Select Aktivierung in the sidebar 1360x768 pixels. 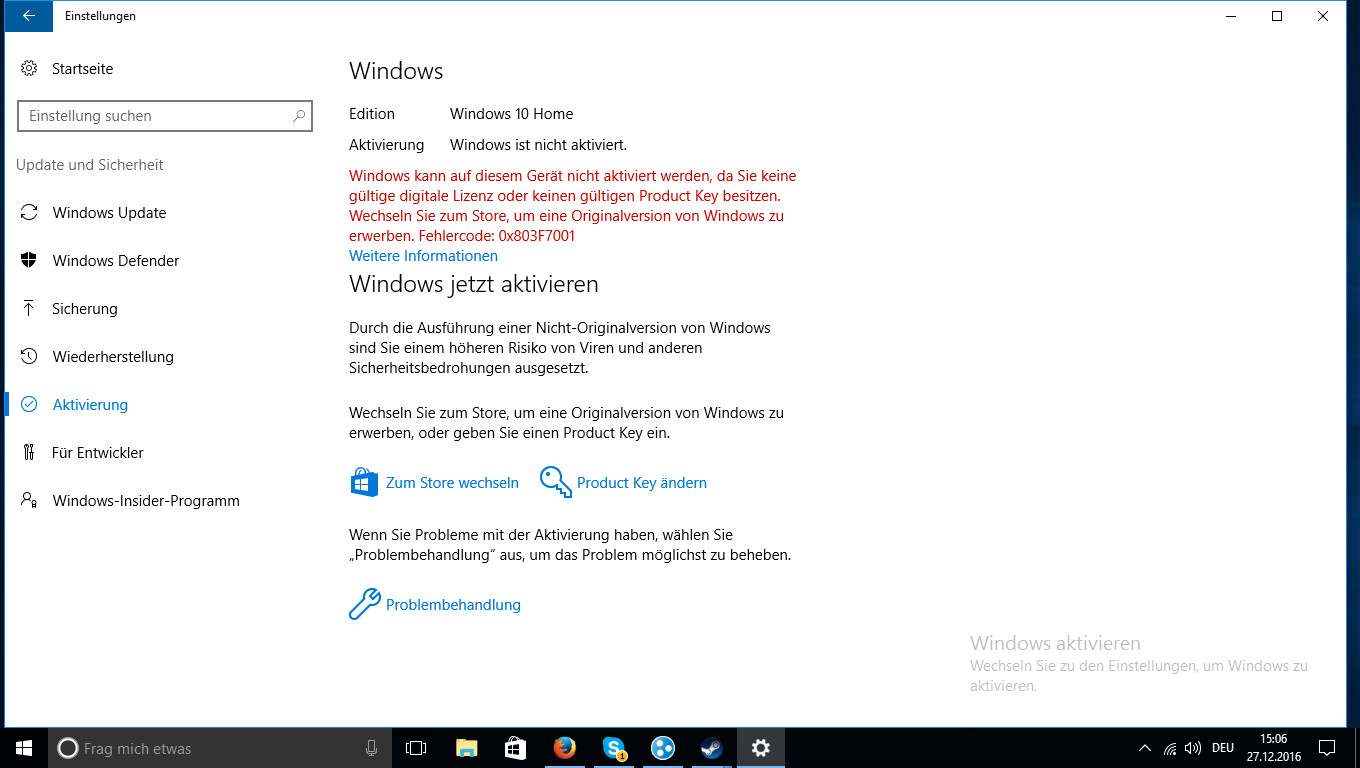[x=90, y=404]
